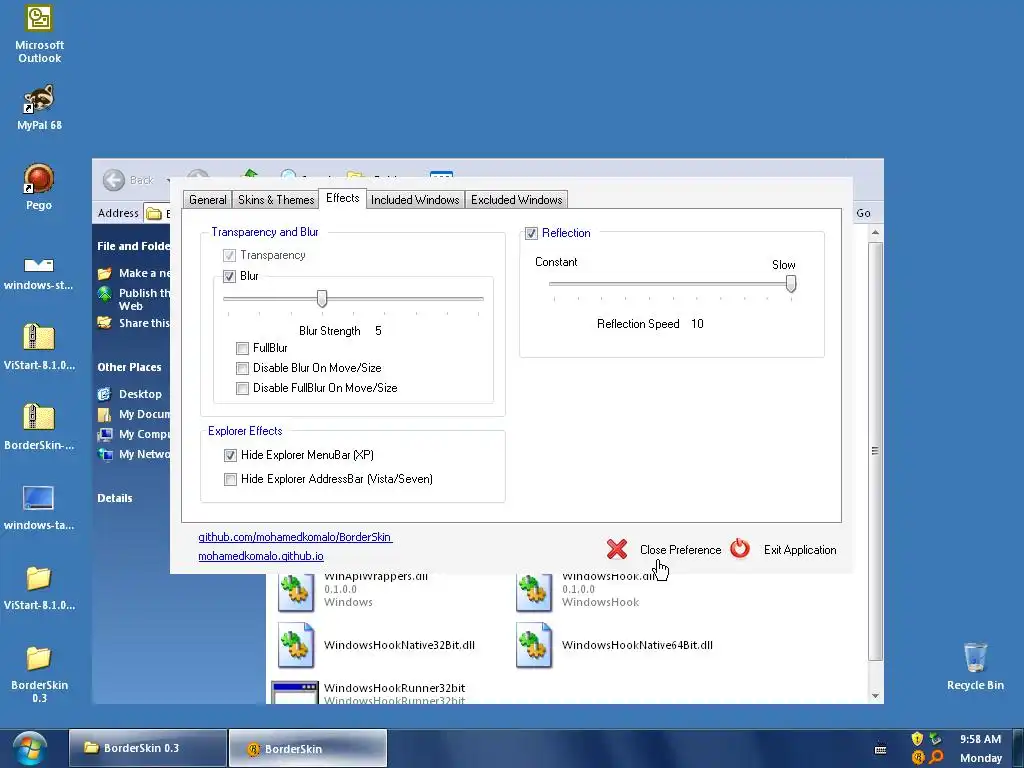Click the Reflection Speed slider handle
The height and width of the screenshot is (768, 1024).
coord(791,284)
